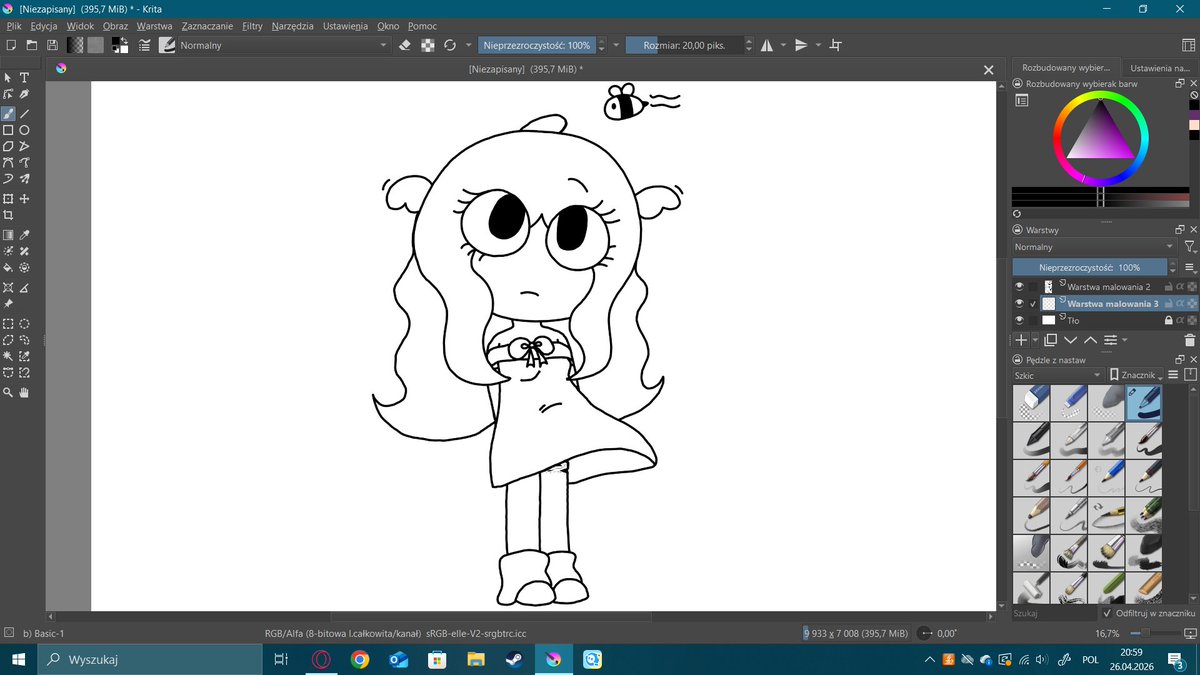Duplicate the current layer
This screenshot has height=675, width=1200.
click(1050, 340)
